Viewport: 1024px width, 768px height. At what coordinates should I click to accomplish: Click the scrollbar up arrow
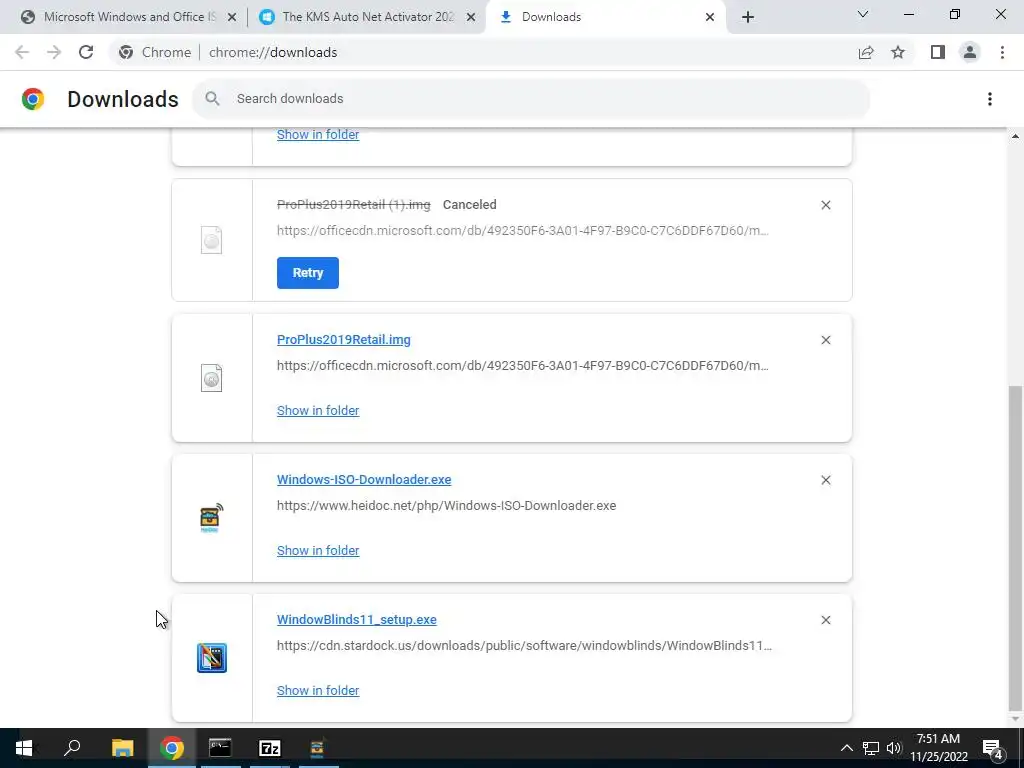click(1015, 136)
